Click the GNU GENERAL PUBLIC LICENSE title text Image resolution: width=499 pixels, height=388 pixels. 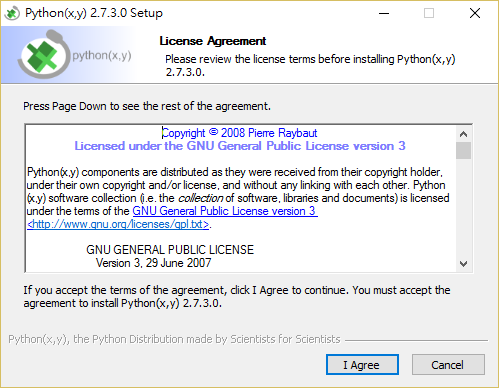170,250
